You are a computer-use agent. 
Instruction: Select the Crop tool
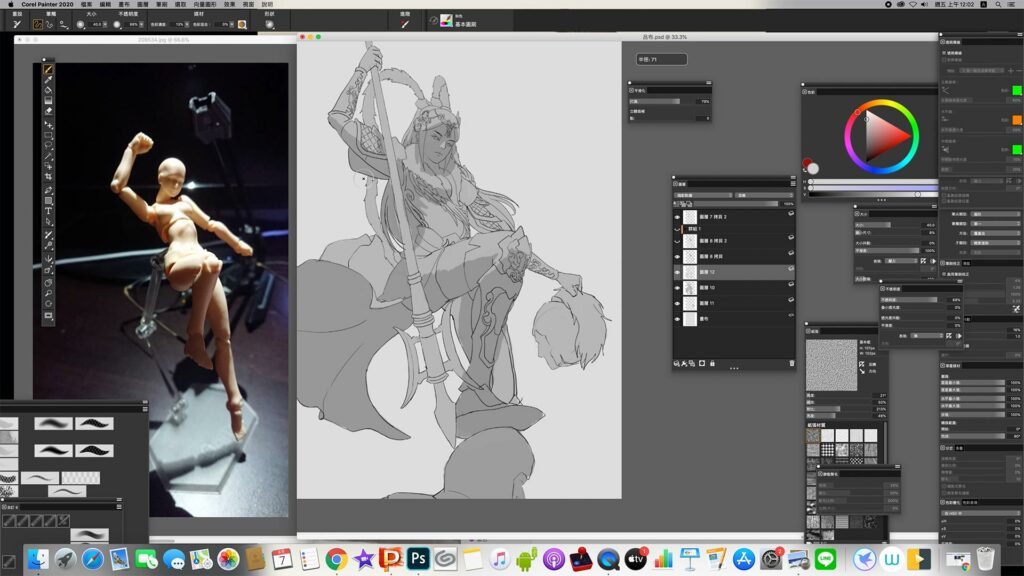[48, 176]
